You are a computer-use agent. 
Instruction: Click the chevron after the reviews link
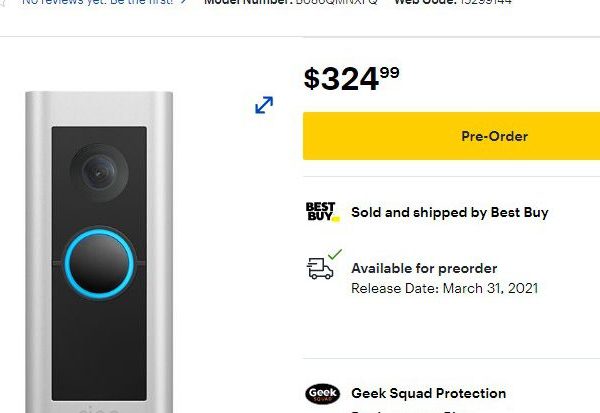coord(183,2)
